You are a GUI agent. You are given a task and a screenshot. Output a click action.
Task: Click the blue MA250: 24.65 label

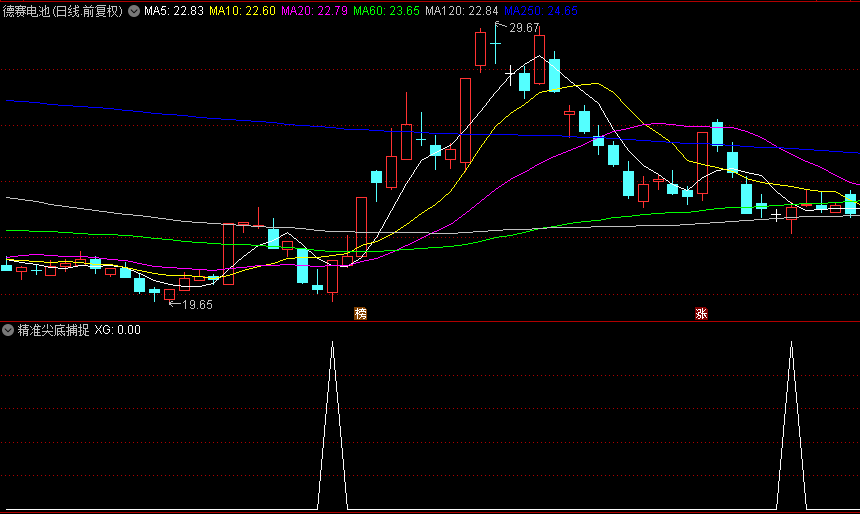[x=540, y=11]
